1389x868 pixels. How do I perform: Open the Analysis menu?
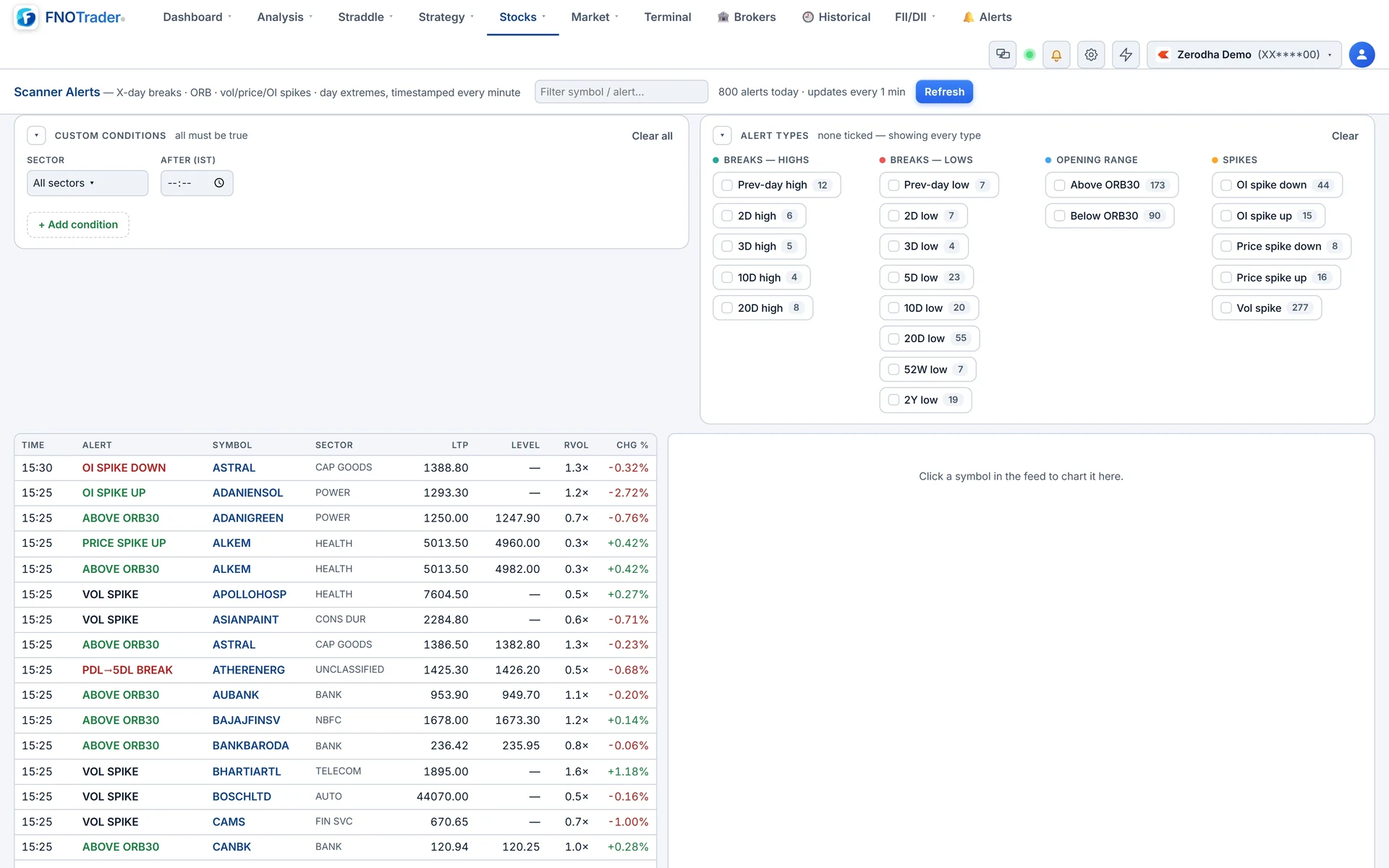pos(284,17)
